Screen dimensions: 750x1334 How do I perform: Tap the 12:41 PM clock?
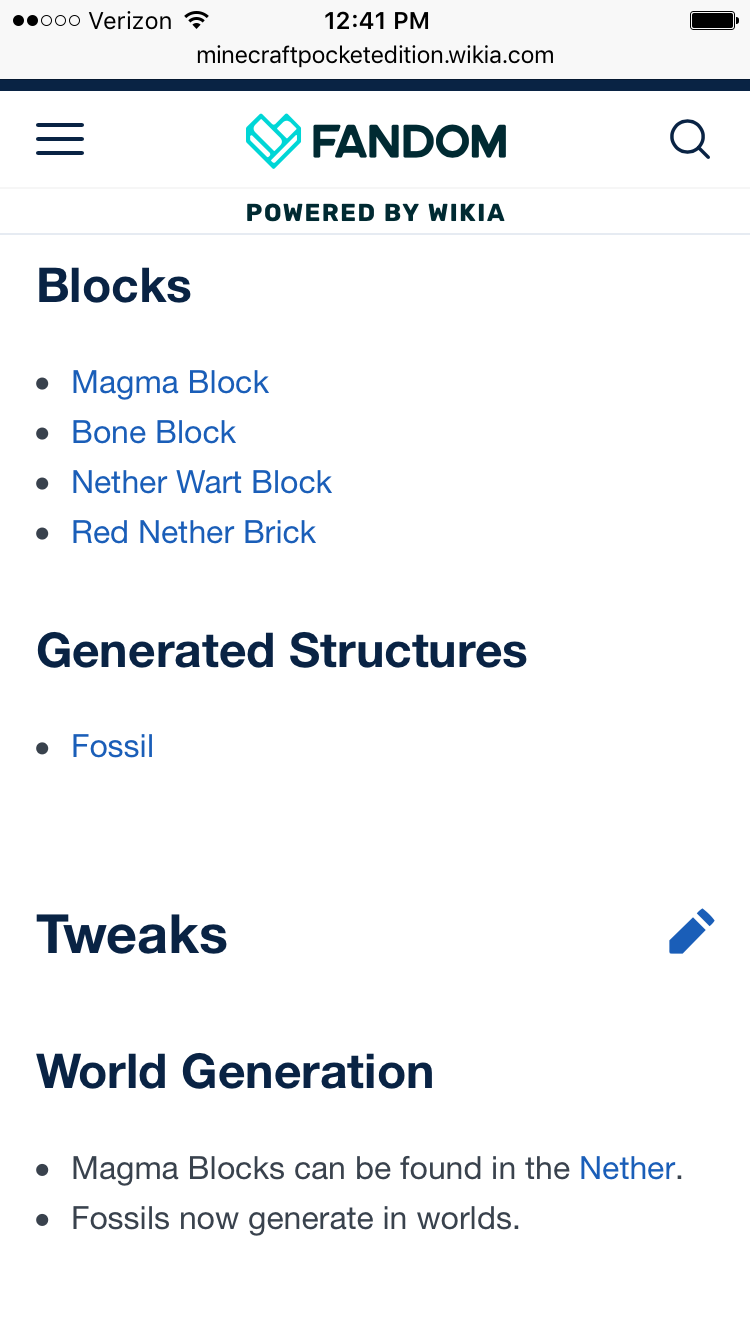[x=377, y=20]
